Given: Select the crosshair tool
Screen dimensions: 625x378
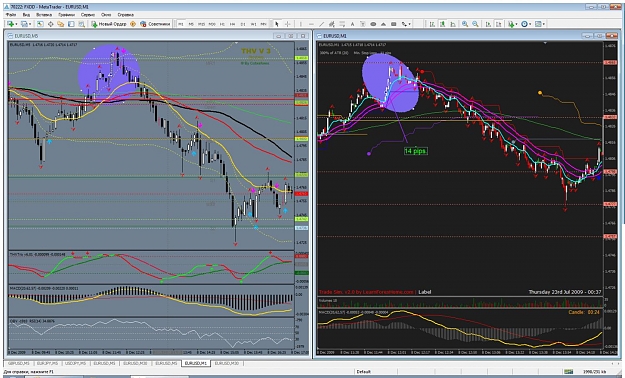Looking at the screenshot, I should [x=287, y=24].
